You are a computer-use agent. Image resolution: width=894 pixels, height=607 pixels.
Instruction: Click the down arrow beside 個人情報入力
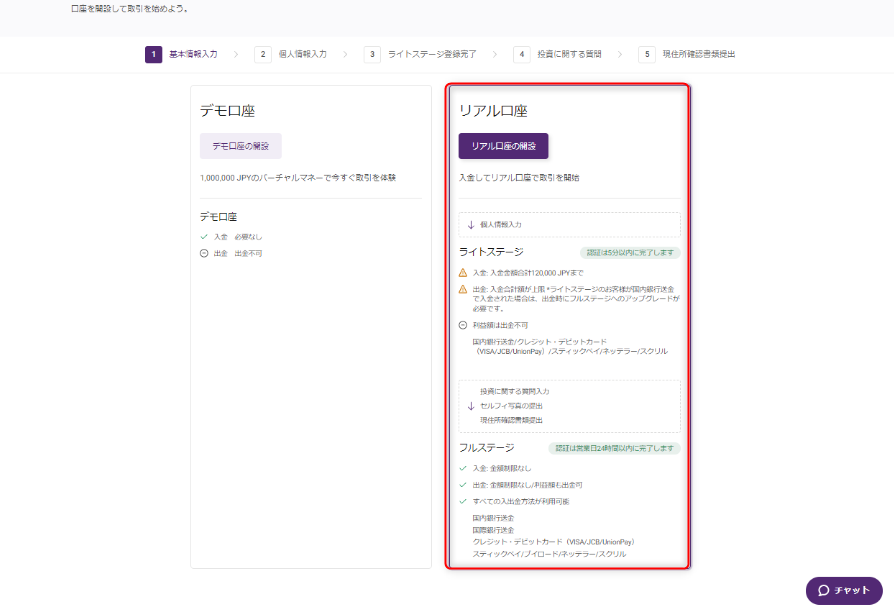click(471, 225)
